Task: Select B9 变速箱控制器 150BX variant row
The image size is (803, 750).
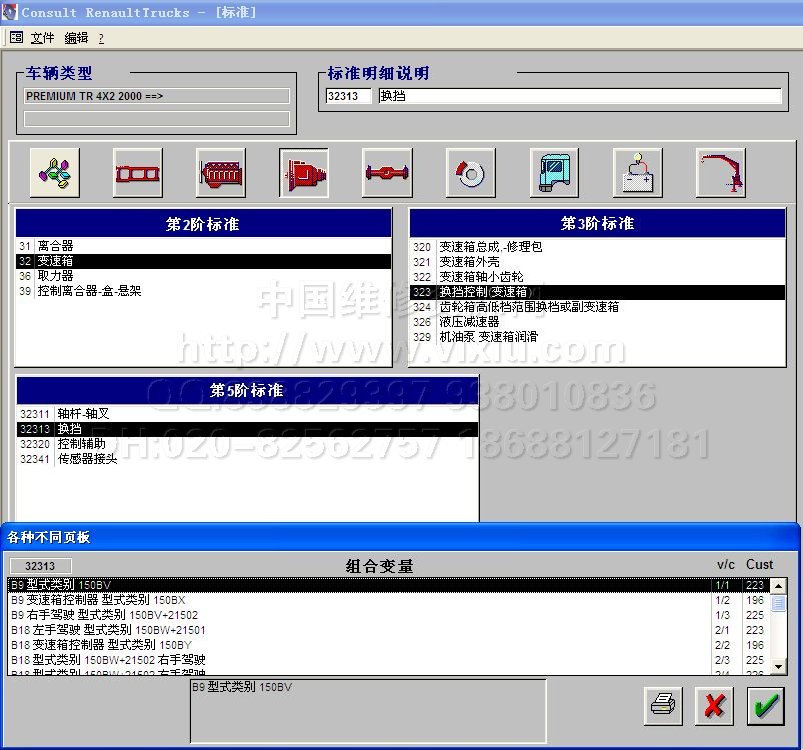Action: (98, 600)
